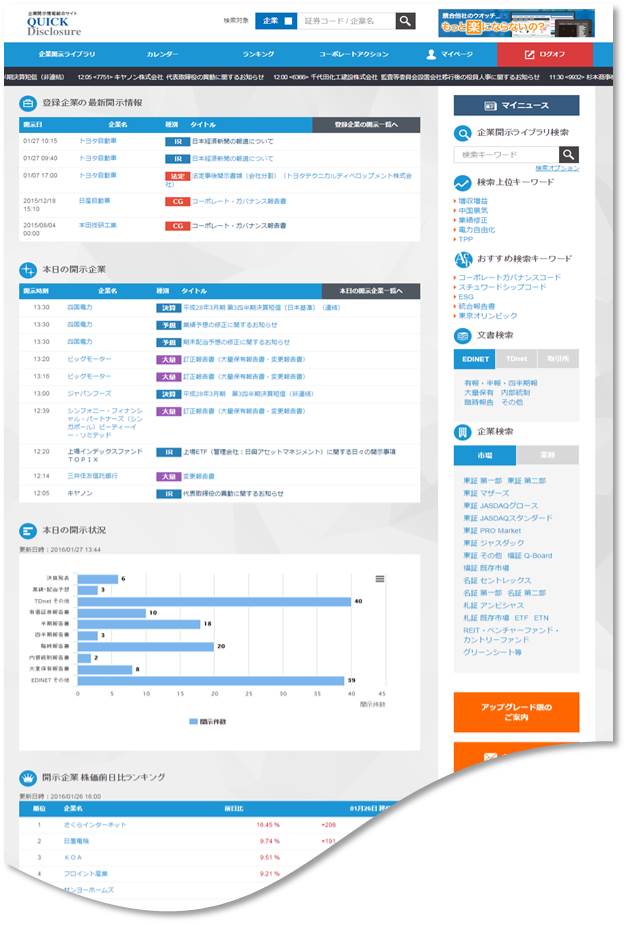
Task: Open 企業開示ライブラリ menu
Action: 67,54
